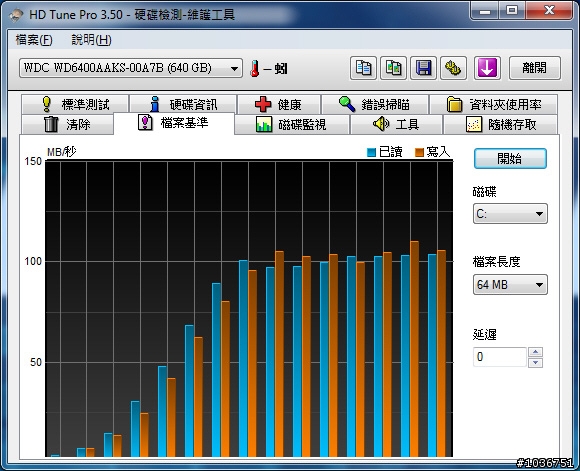Click the copy text to clipboard icon
The height and width of the screenshot is (471, 580).
(363, 68)
